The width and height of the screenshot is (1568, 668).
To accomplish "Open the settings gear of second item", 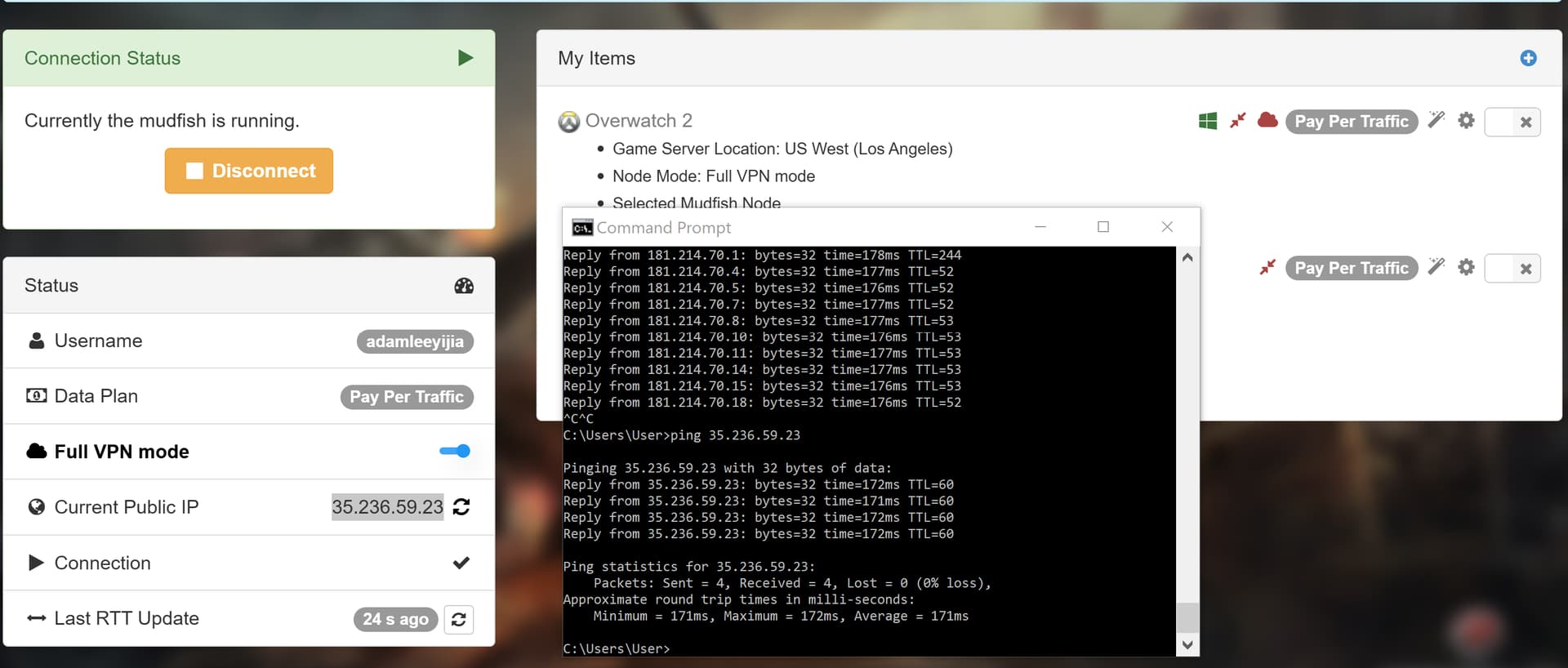I will pos(1466,268).
